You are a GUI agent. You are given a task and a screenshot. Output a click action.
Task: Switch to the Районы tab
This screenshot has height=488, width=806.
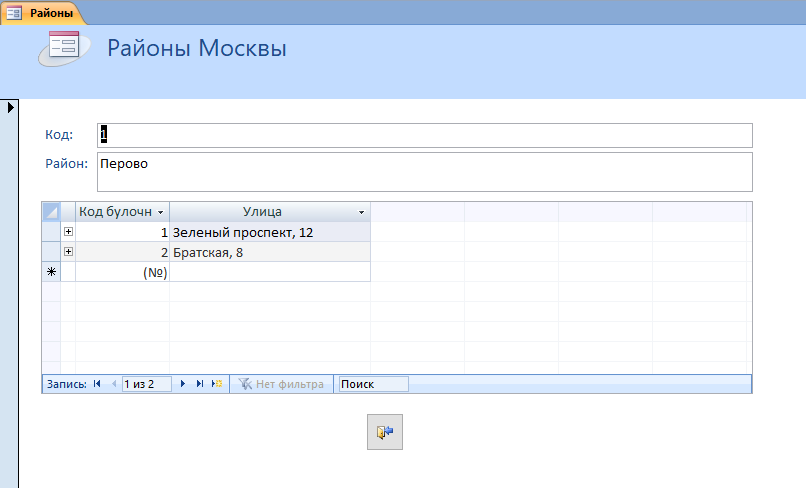pyautogui.click(x=43, y=13)
